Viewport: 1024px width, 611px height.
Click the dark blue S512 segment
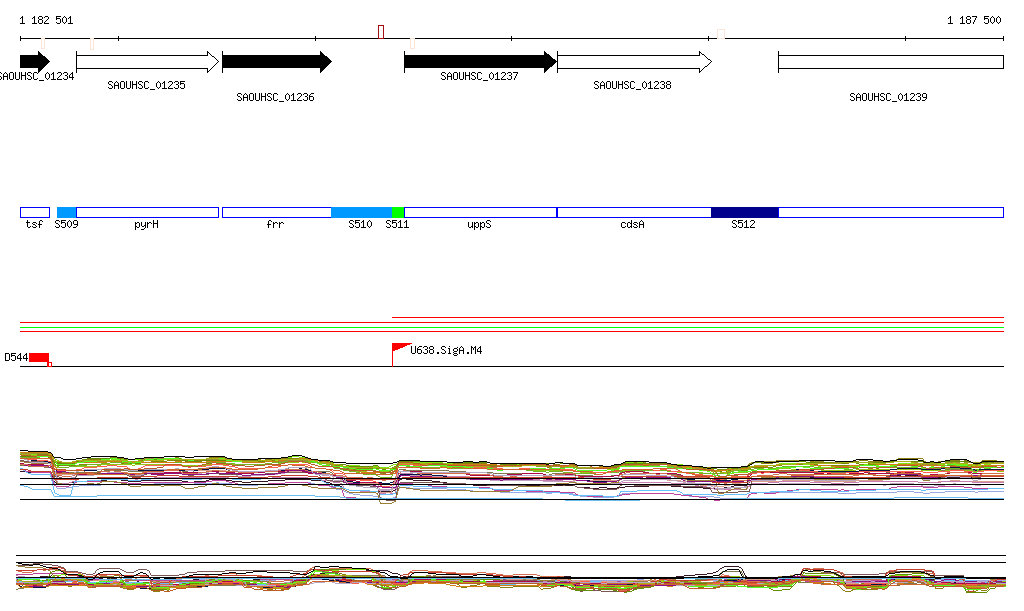click(x=744, y=212)
